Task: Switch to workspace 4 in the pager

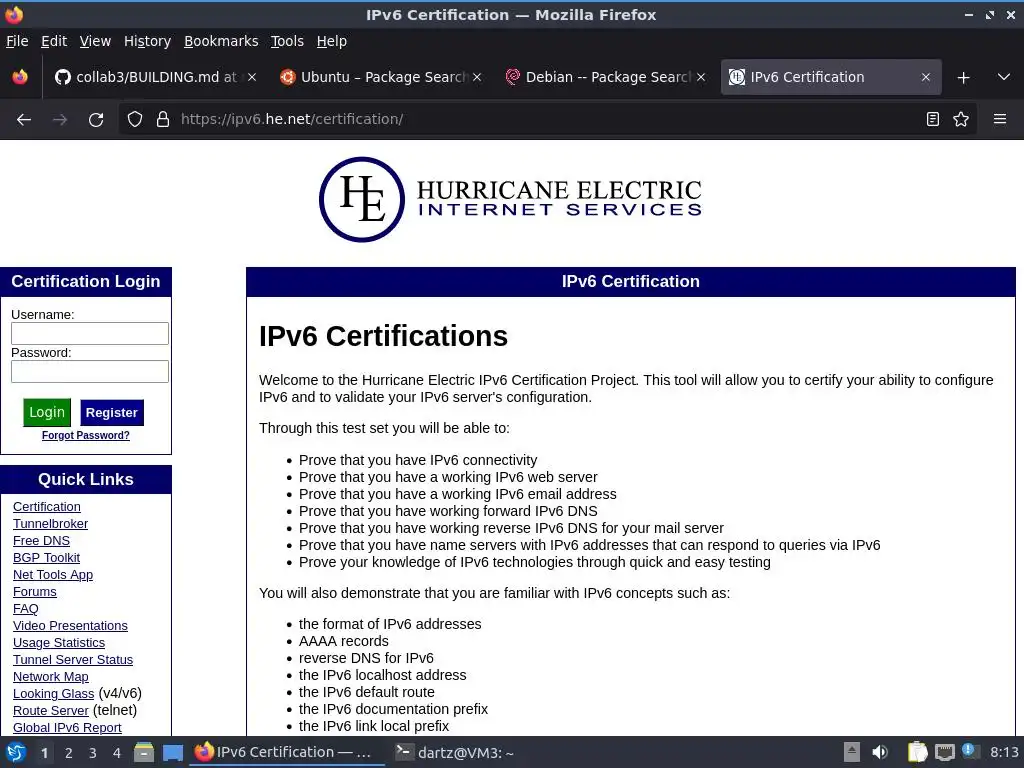Action: [117, 753]
